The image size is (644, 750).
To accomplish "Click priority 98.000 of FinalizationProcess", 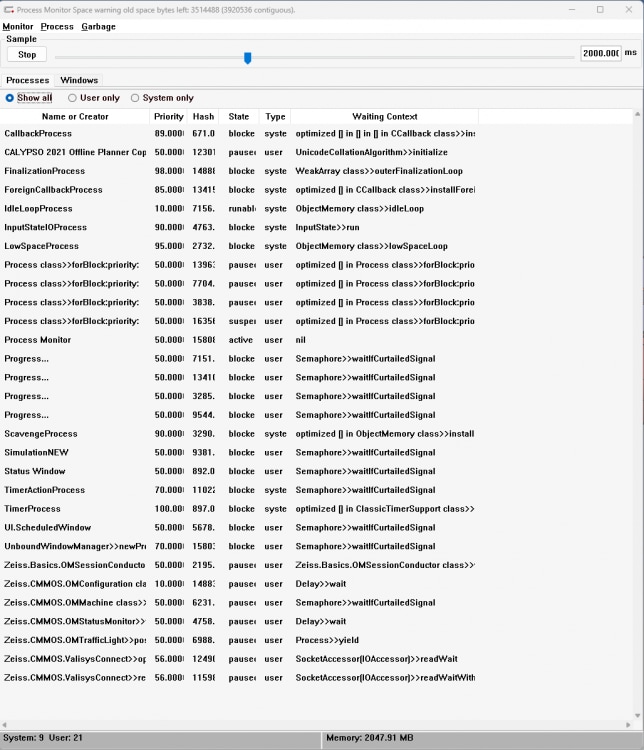I will pyautogui.click(x=168, y=171).
